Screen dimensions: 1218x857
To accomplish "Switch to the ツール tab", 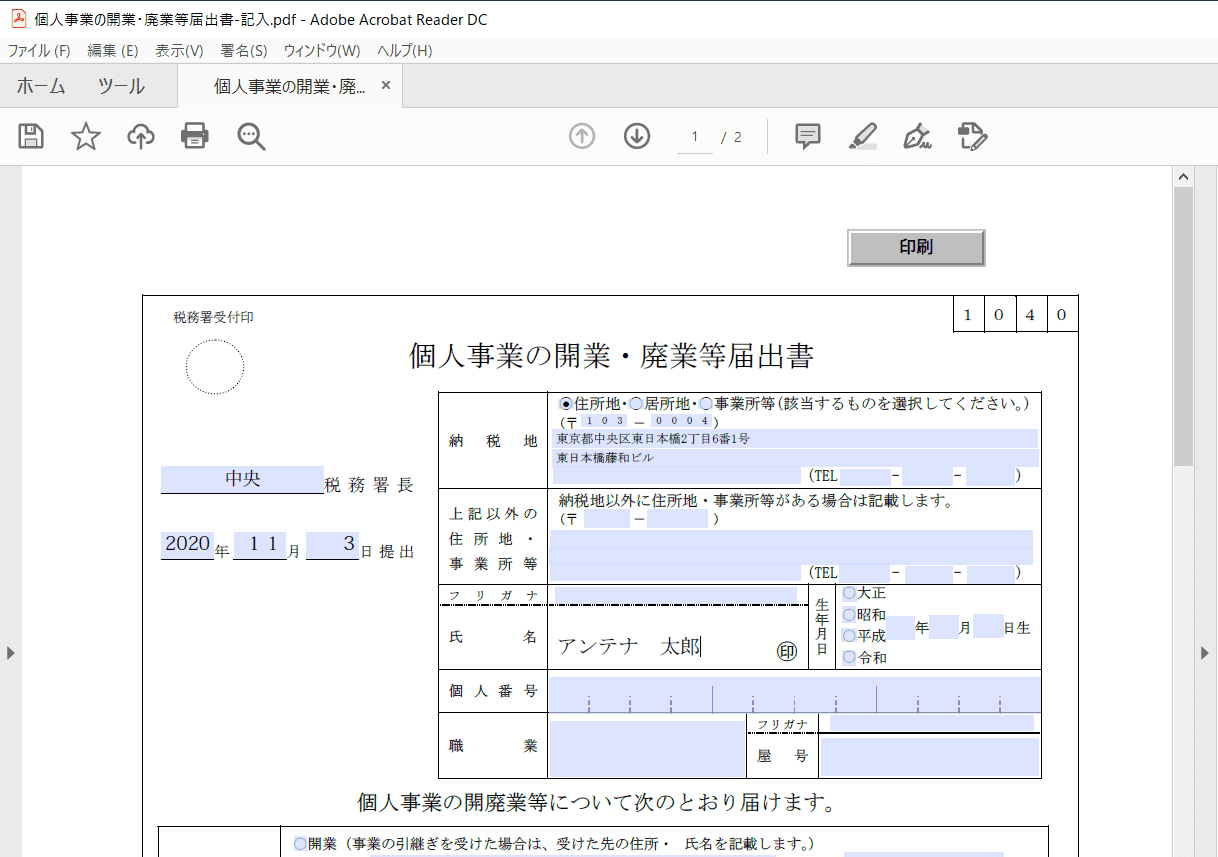I will [121, 87].
